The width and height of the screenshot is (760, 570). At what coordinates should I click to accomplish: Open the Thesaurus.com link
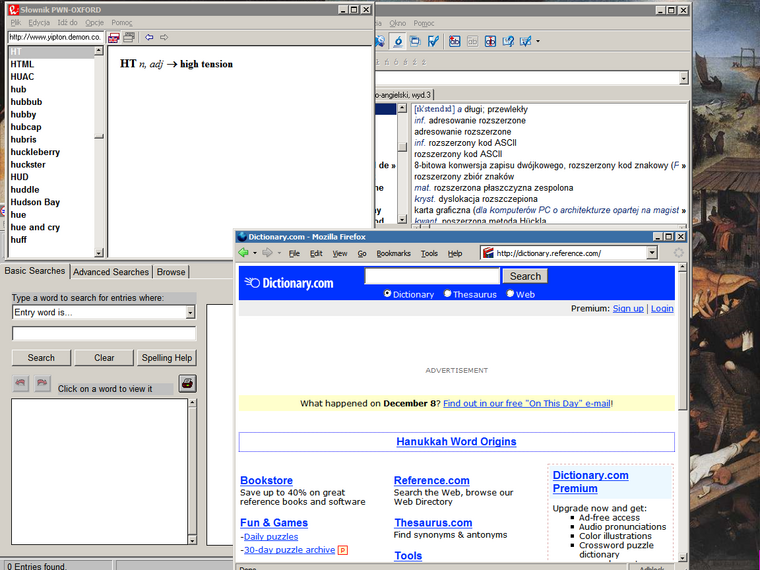click(433, 523)
